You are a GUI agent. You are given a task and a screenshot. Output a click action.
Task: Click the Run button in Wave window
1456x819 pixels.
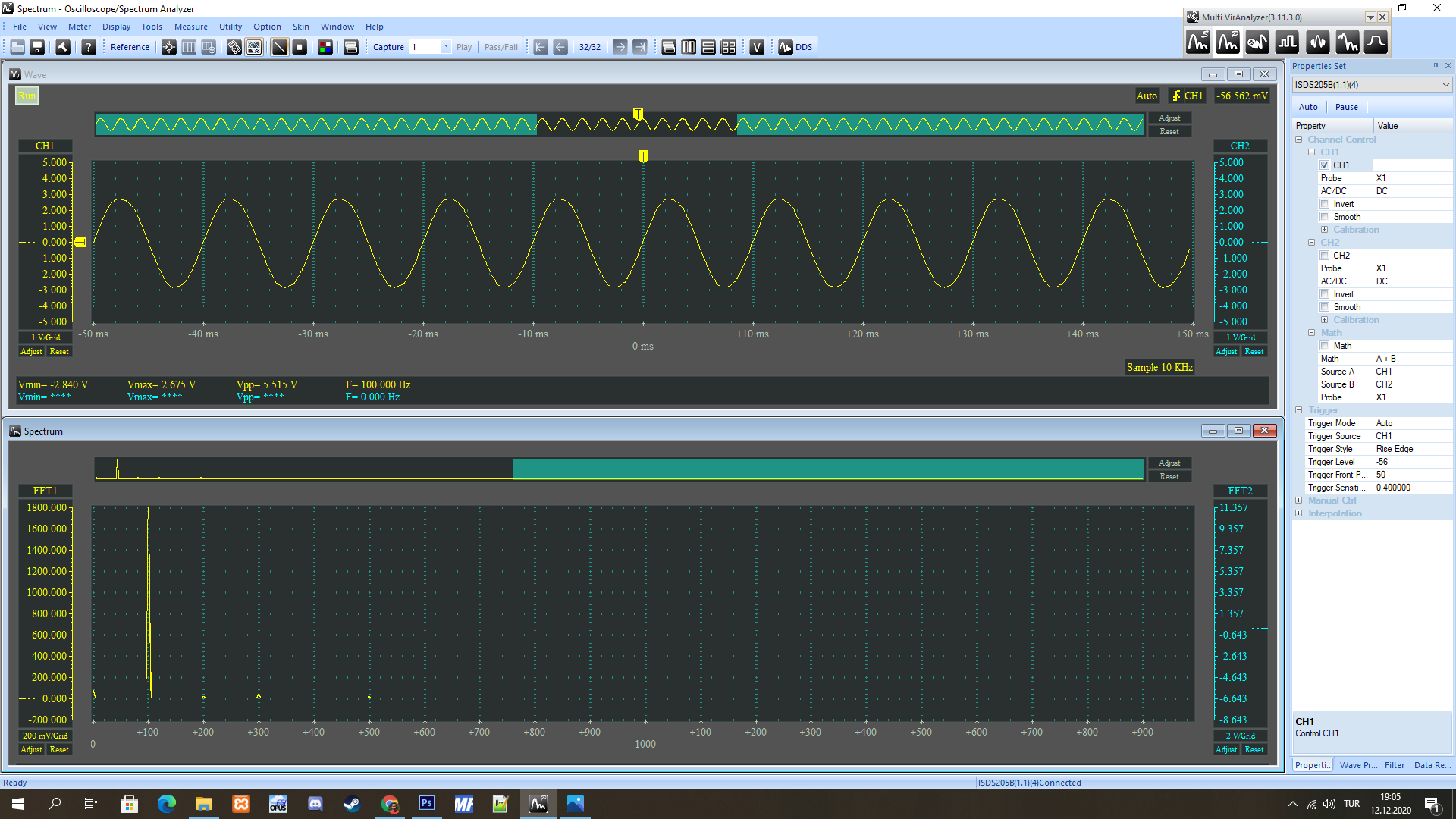pos(27,96)
